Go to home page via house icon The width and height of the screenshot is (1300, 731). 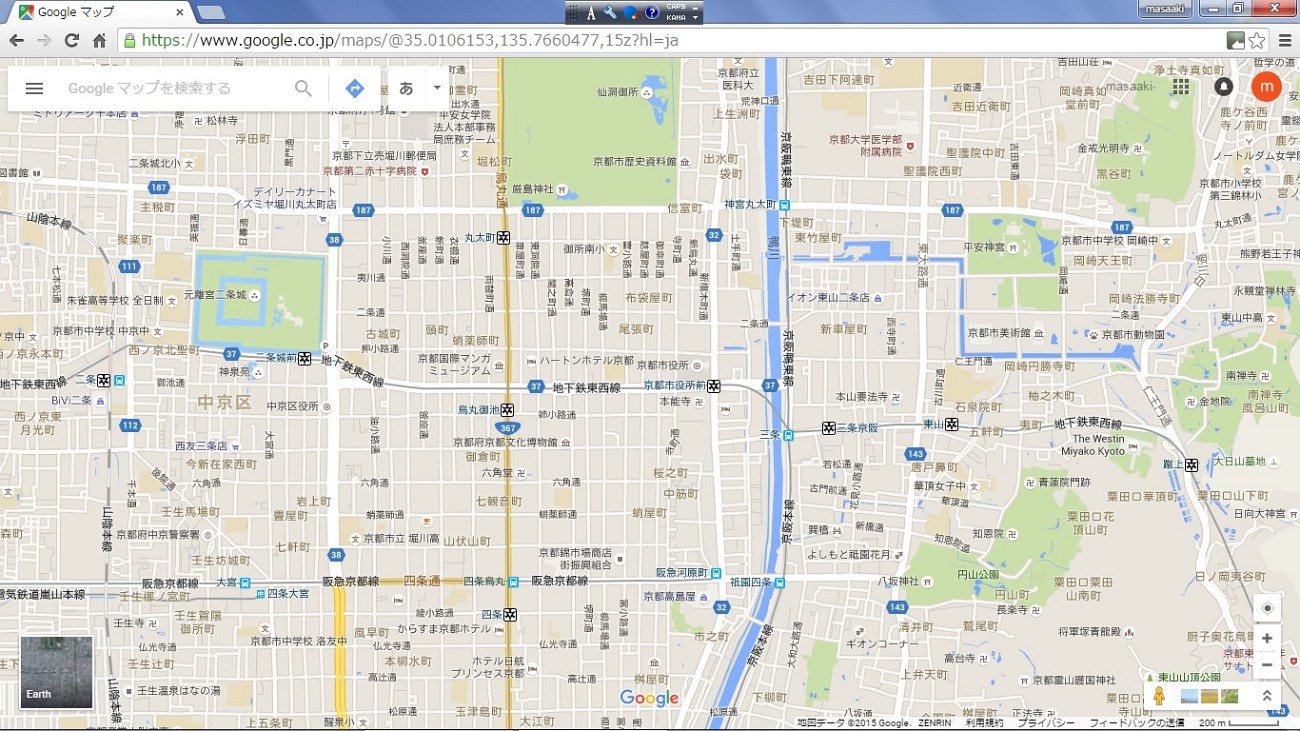[99, 40]
